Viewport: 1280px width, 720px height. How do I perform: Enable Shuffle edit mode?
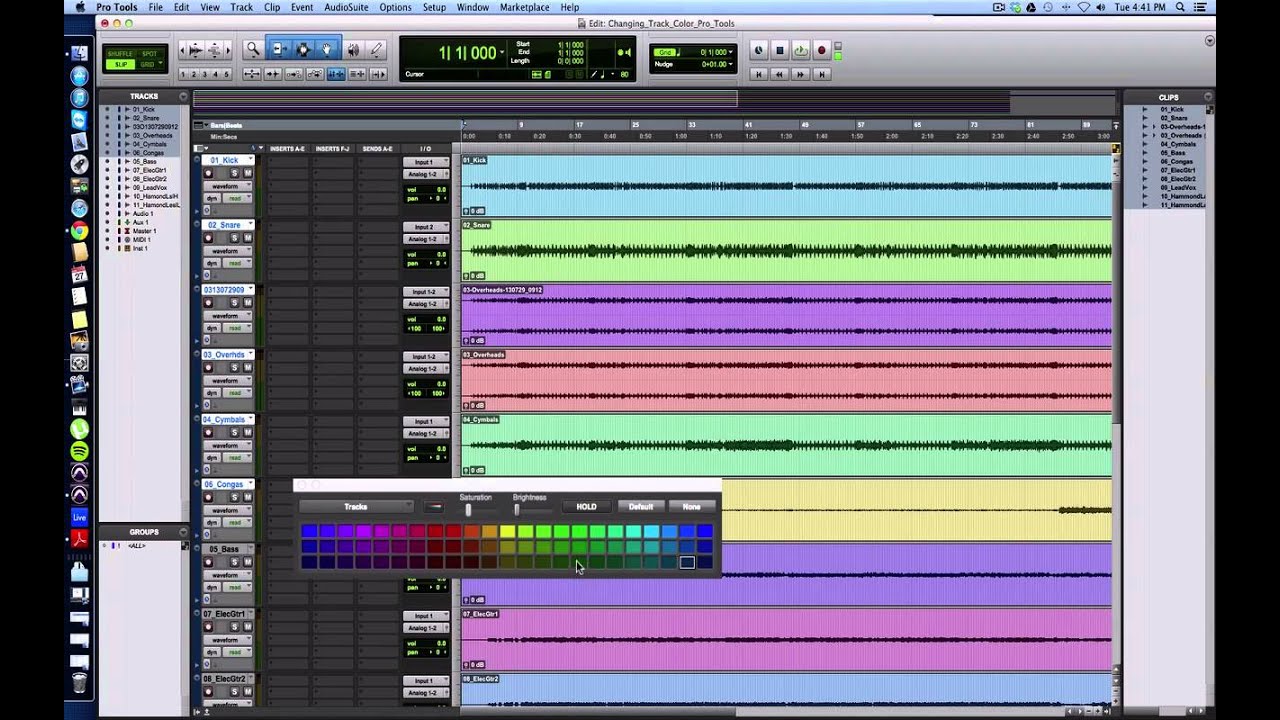pyautogui.click(x=121, y=54)
